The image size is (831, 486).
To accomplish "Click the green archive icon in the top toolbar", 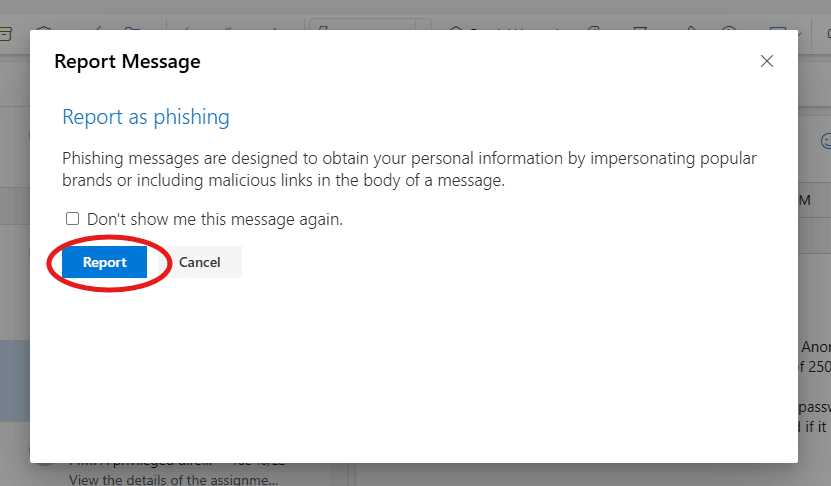I will (5, 32).
